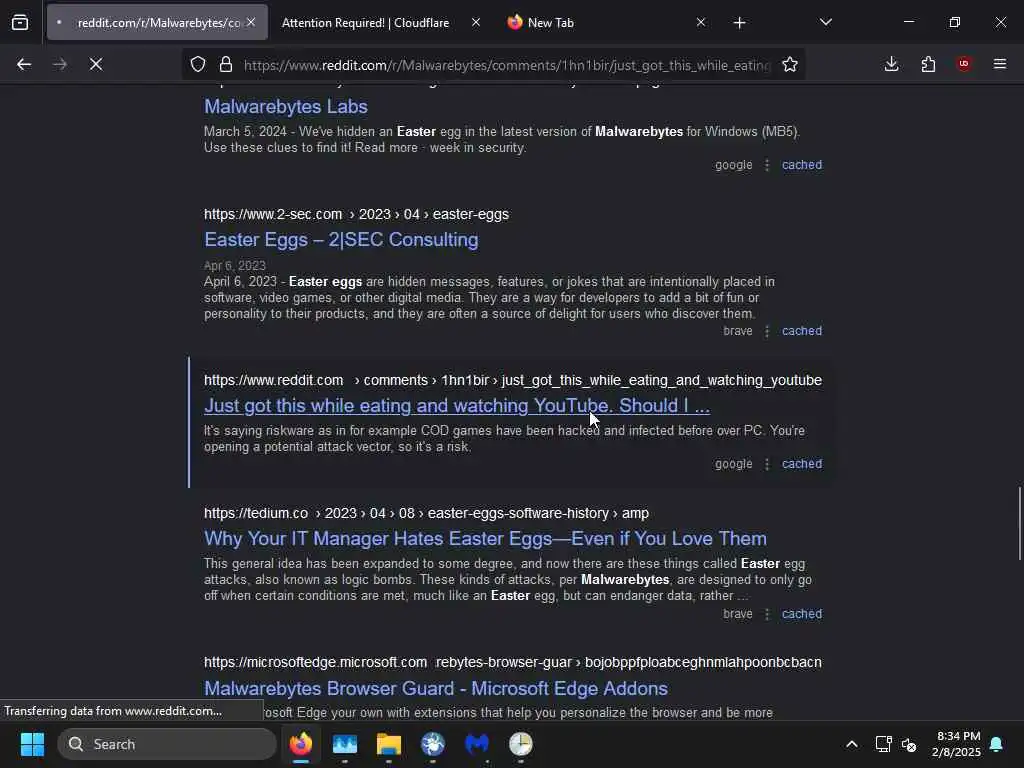Click the page's vertical scrollbar thumb
The height and width of the screenshot is (768, 1024).
click(1020, 523)
